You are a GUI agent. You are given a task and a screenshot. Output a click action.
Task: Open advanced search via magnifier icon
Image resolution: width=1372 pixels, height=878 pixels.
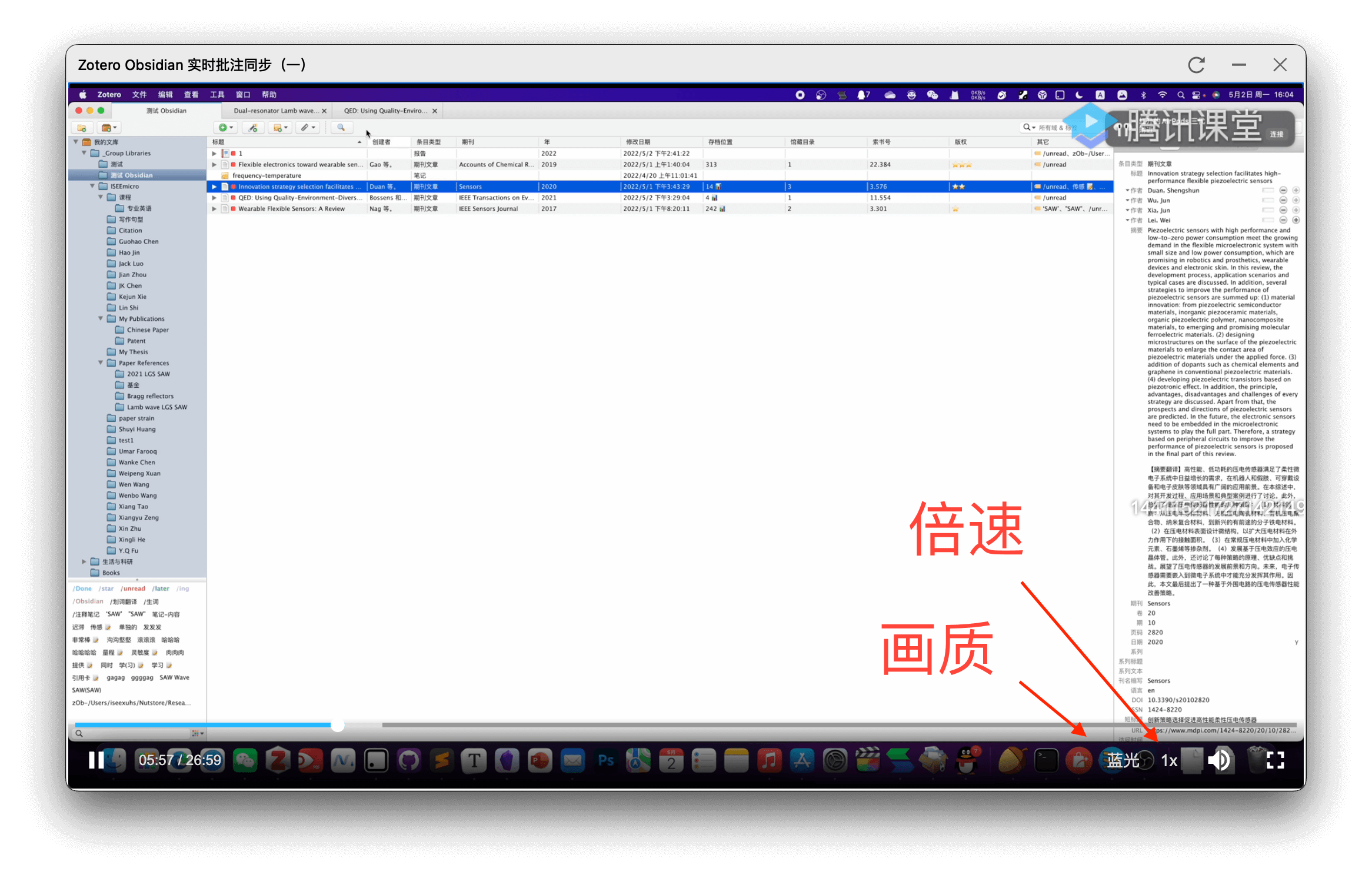[341, 128]
